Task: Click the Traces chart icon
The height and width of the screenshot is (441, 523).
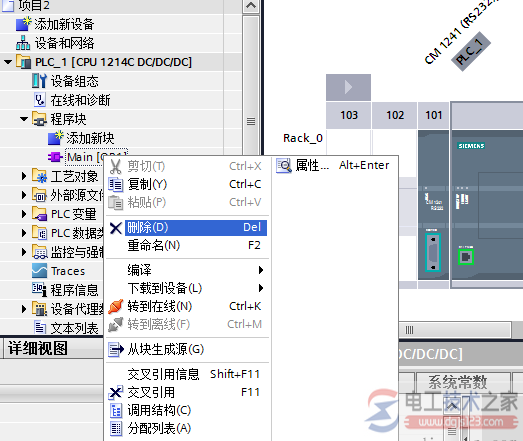Action: pyautogui.click(x=39, y=271)
